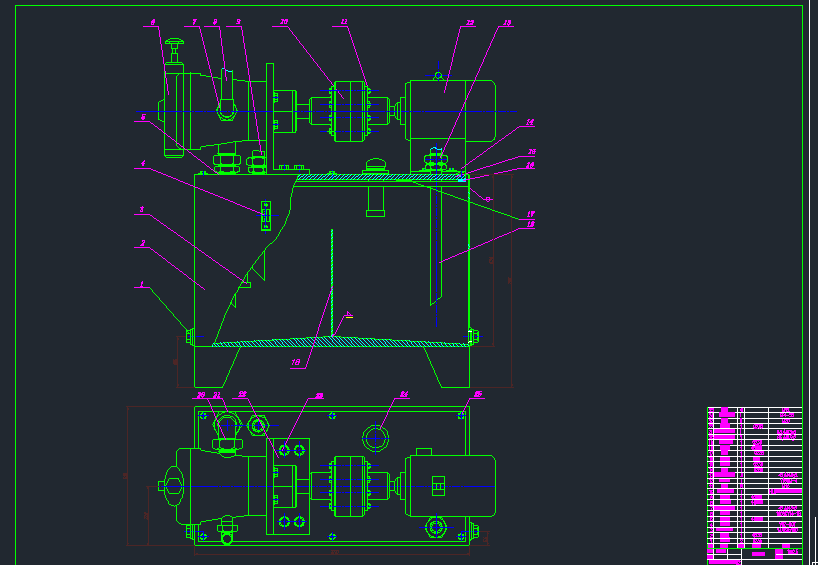
Task: Select callout label 4 for the level gauge
Action: (x=143, y=164)
